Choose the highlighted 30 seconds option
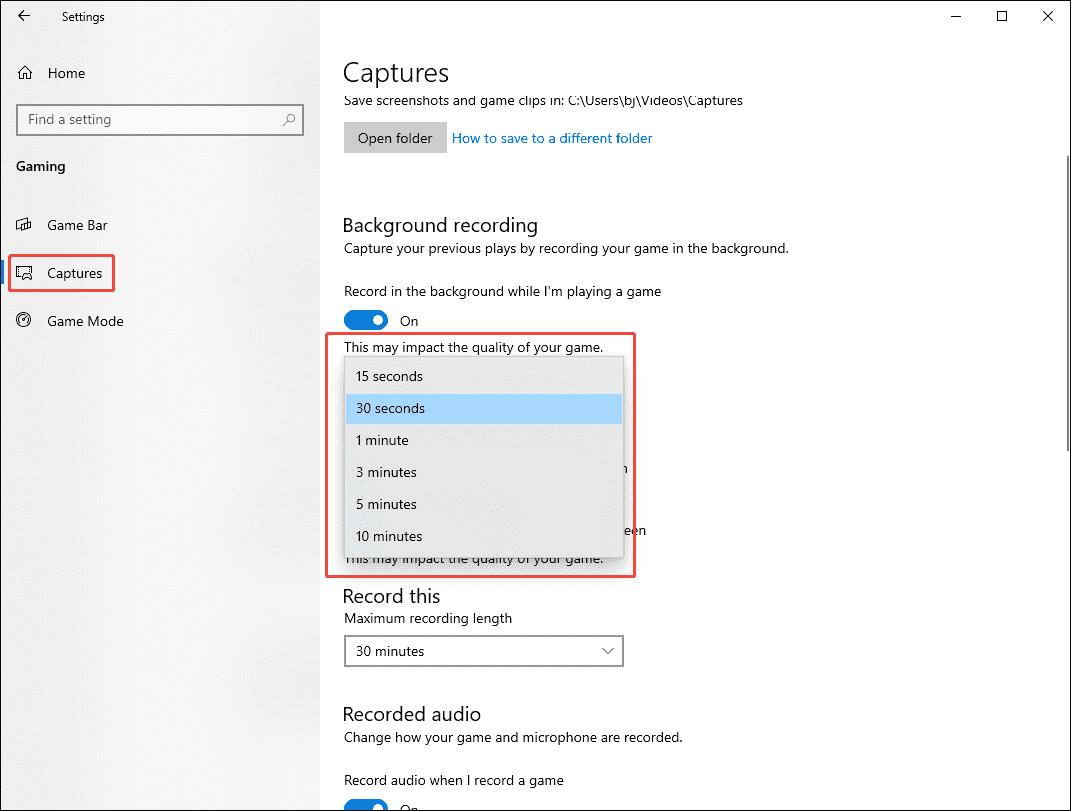1071x811 pixels. pyautogui.click(x=484, y=409)
